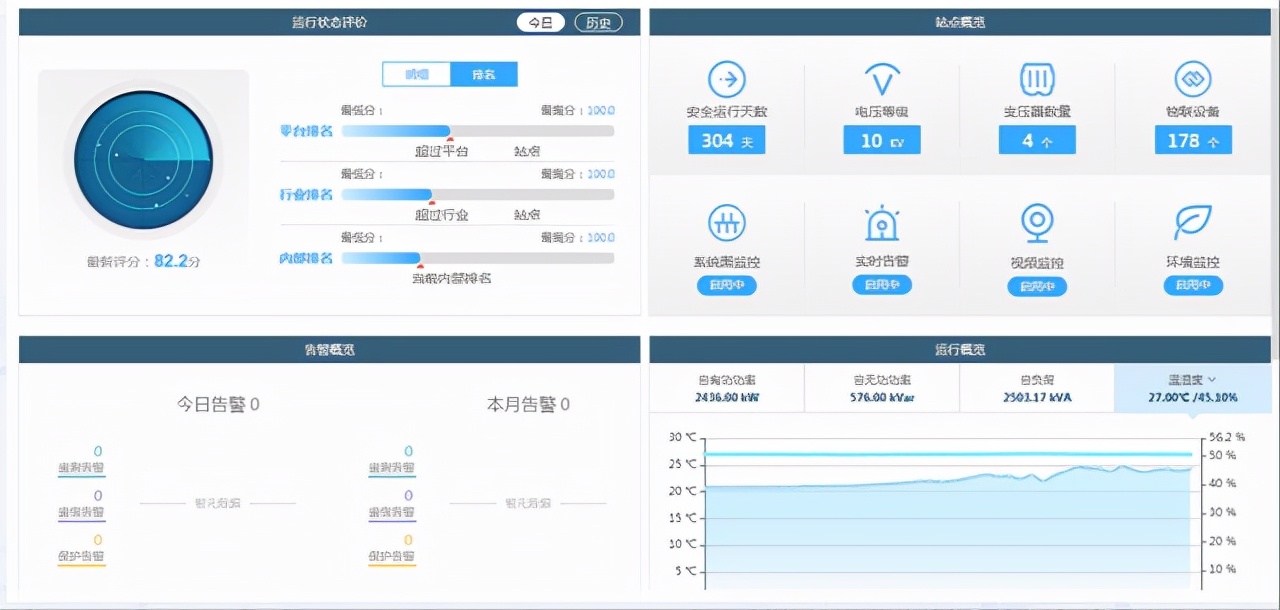Click the 4 个 value button

coord(1037,140)
